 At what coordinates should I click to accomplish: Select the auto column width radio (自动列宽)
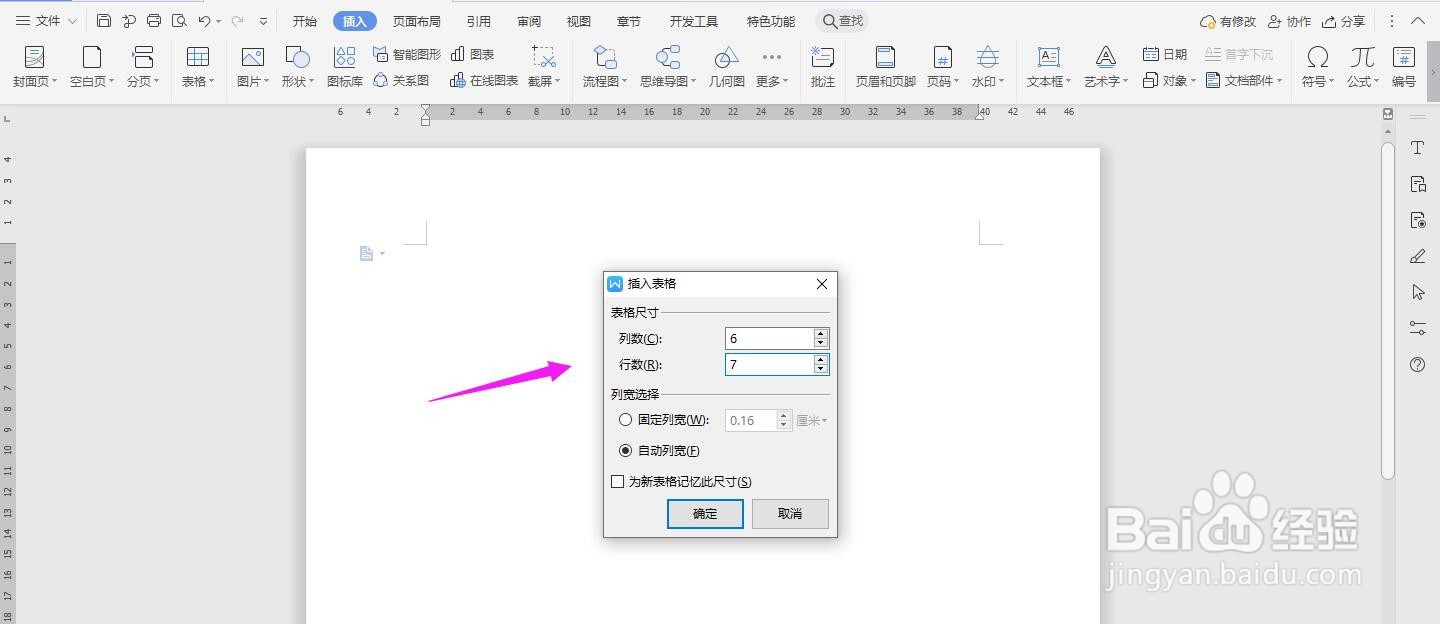[626, 451]
